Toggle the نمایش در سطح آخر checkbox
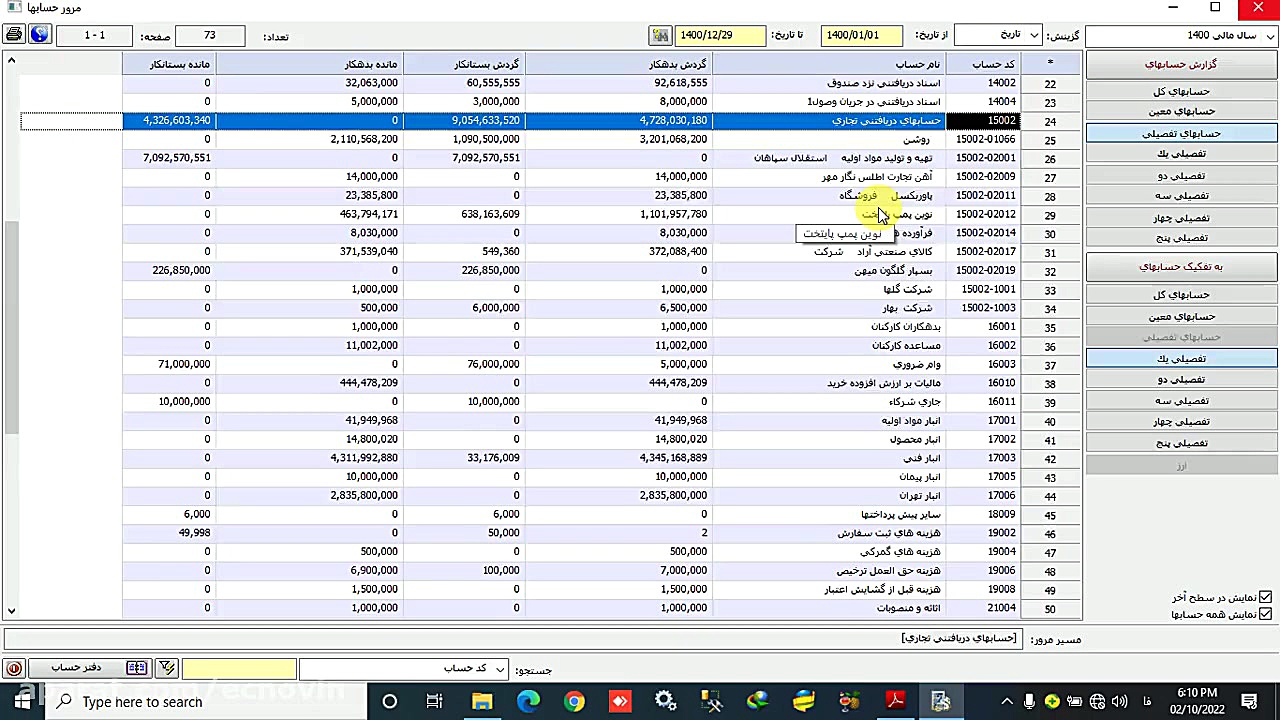The image size is (1280, 720). (x=1265, y=597)
